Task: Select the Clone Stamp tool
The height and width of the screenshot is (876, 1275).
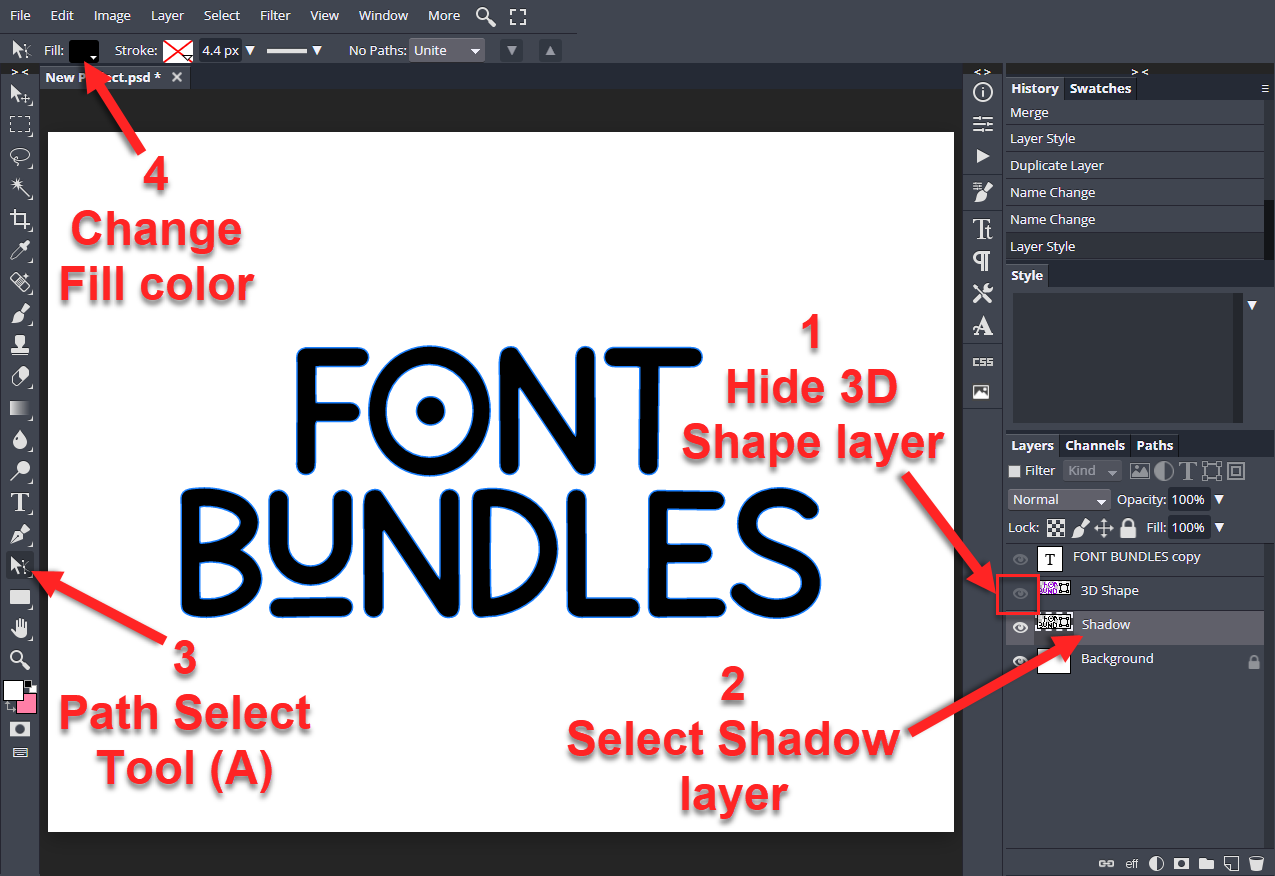Action: pos(20,345)
